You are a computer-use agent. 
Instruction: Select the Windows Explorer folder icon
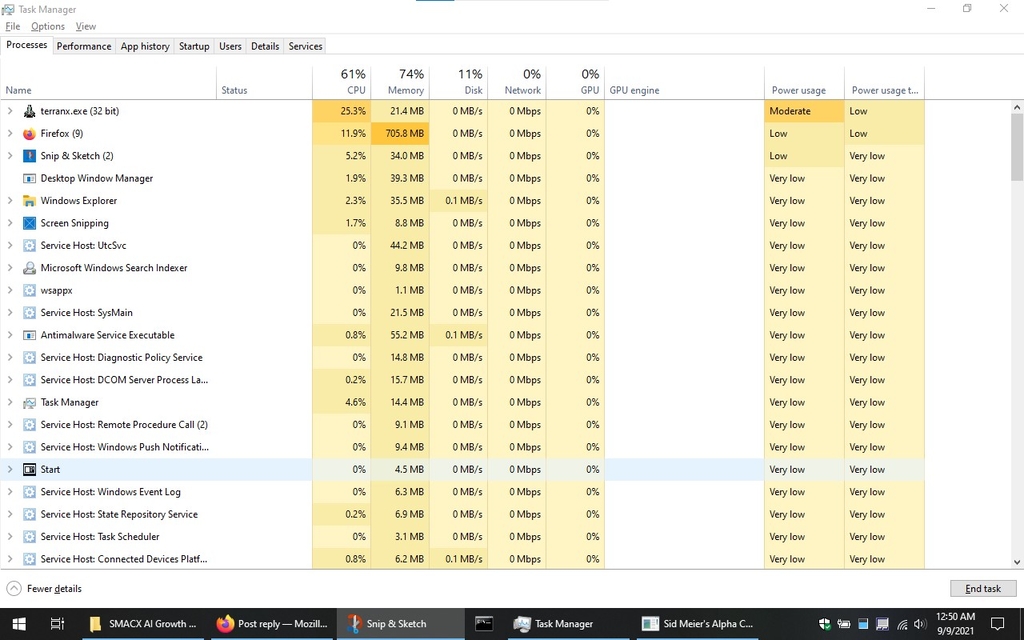[x=29, y=201]
